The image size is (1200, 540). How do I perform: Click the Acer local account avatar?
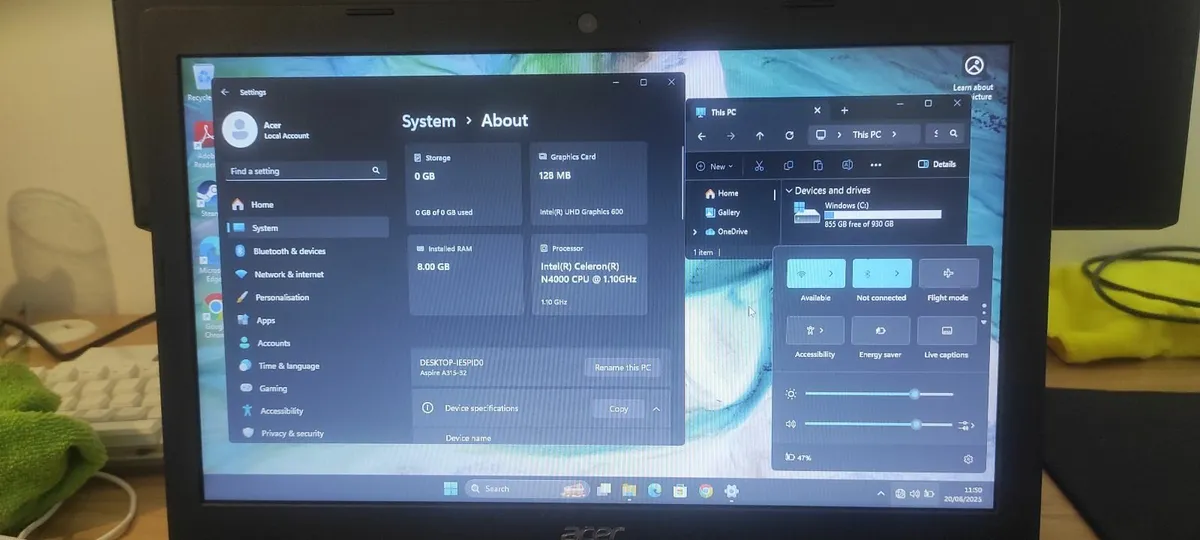point(240,129)
